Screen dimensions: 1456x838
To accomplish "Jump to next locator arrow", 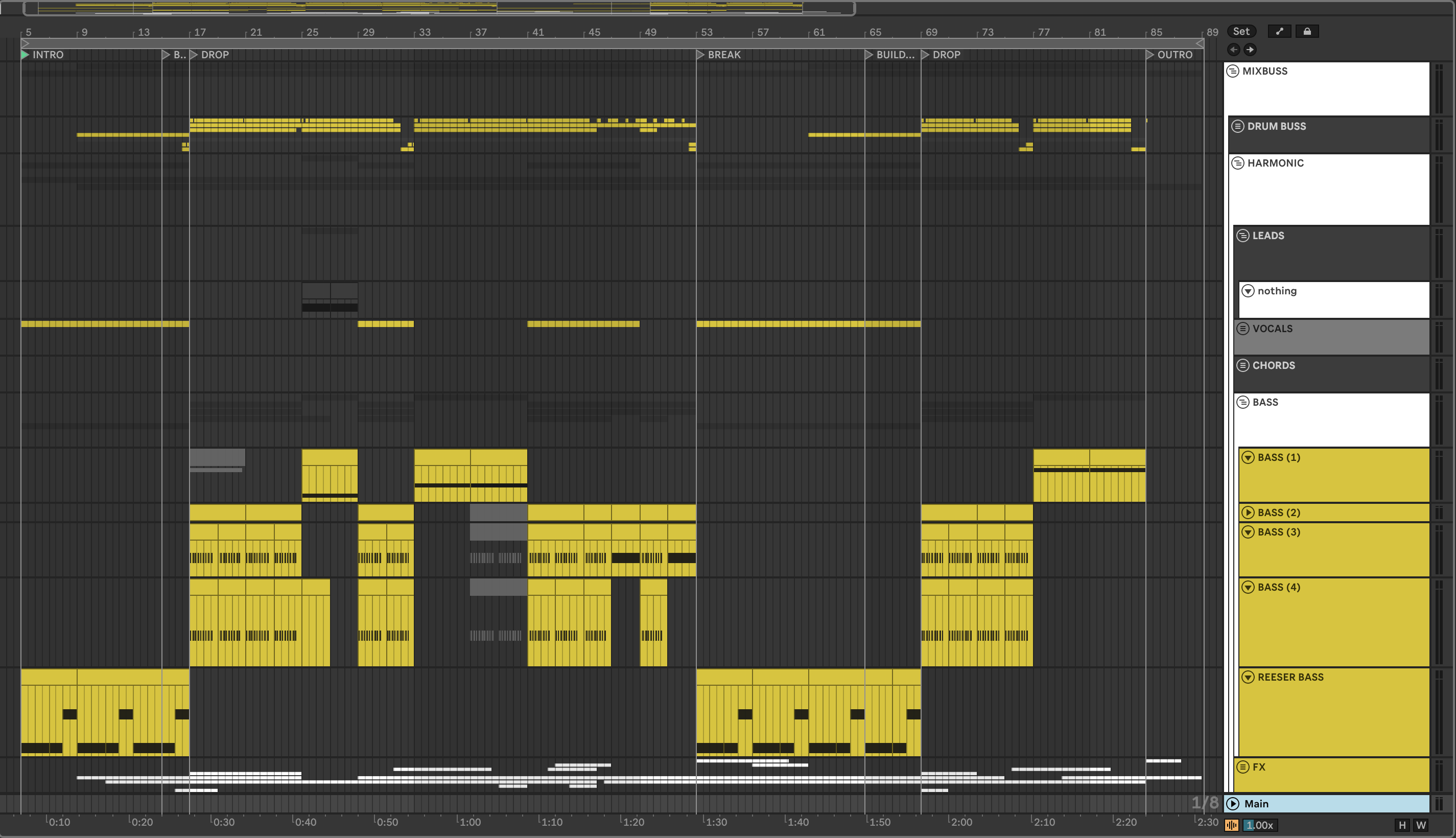I will coord(1250,50).
